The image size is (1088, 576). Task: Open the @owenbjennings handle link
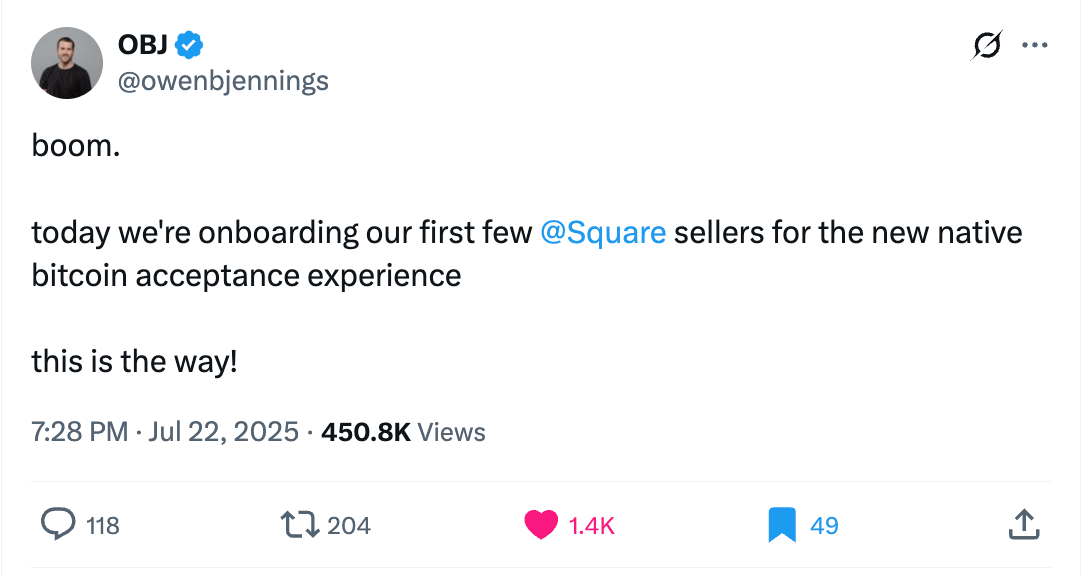click(x=223, y=81)
